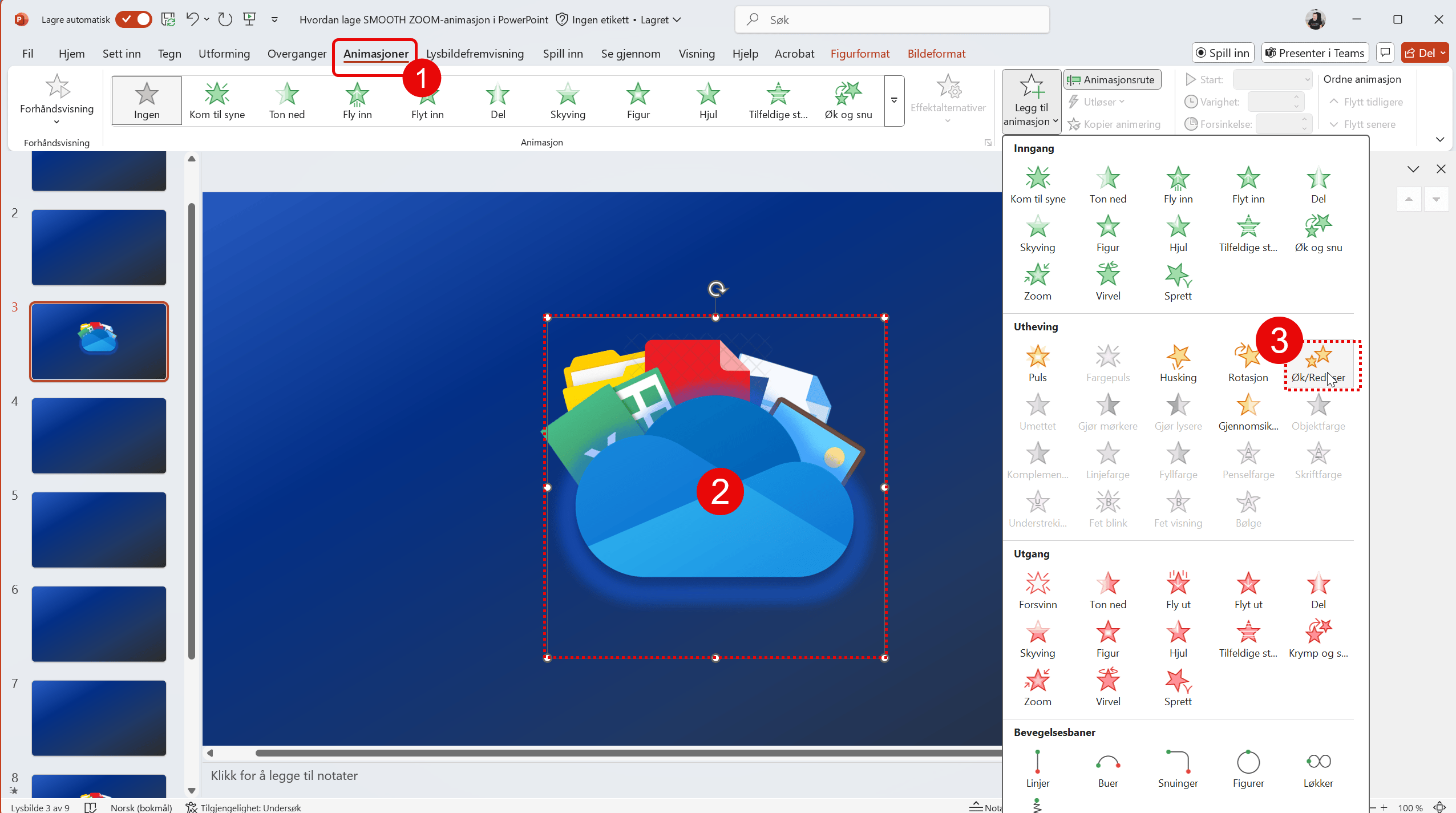Open the Fil menu

(27, 54)
